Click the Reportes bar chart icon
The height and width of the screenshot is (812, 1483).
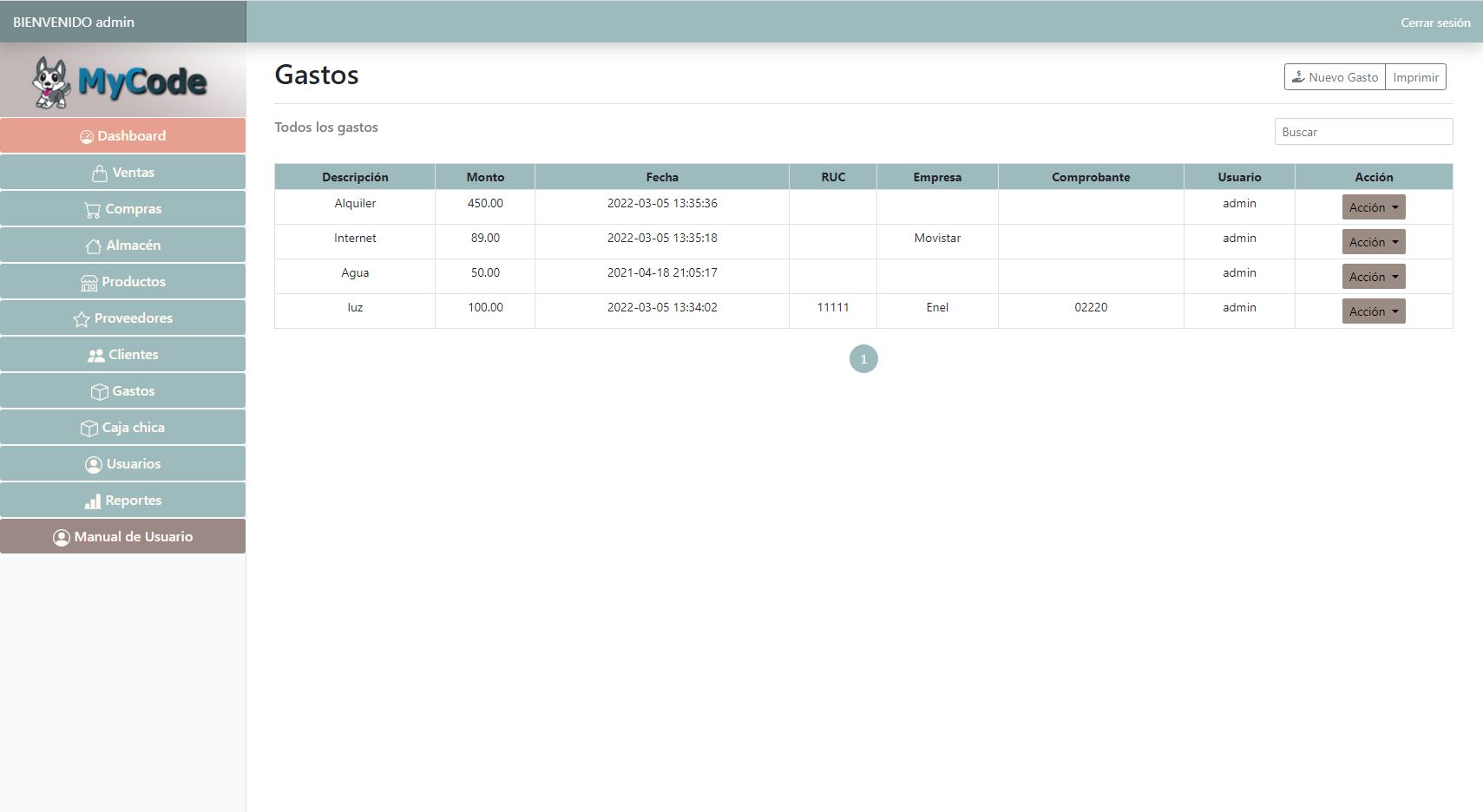93,501
